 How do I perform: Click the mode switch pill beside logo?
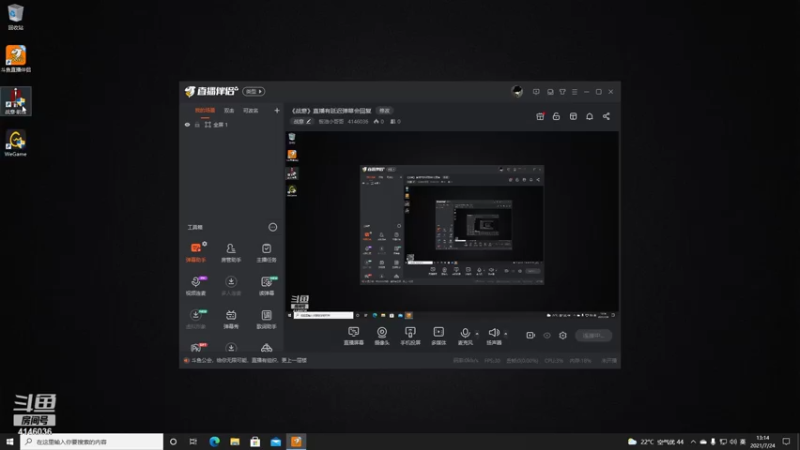coord(254,91)
